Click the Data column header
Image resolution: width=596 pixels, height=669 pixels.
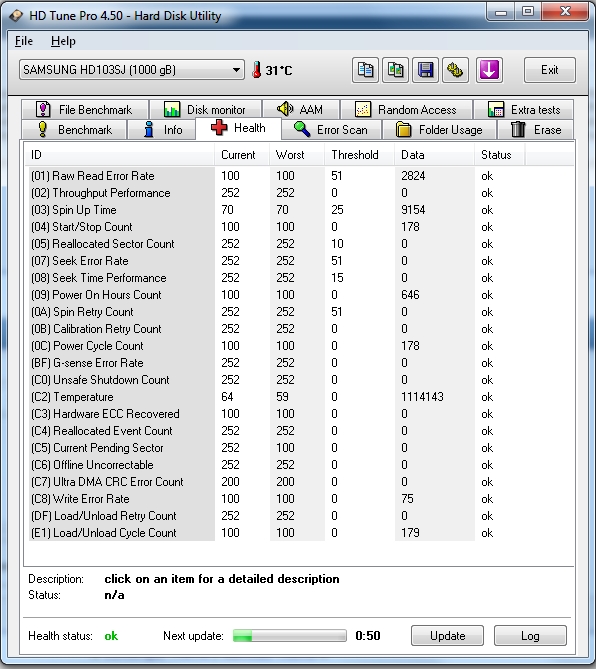point(434,155)
